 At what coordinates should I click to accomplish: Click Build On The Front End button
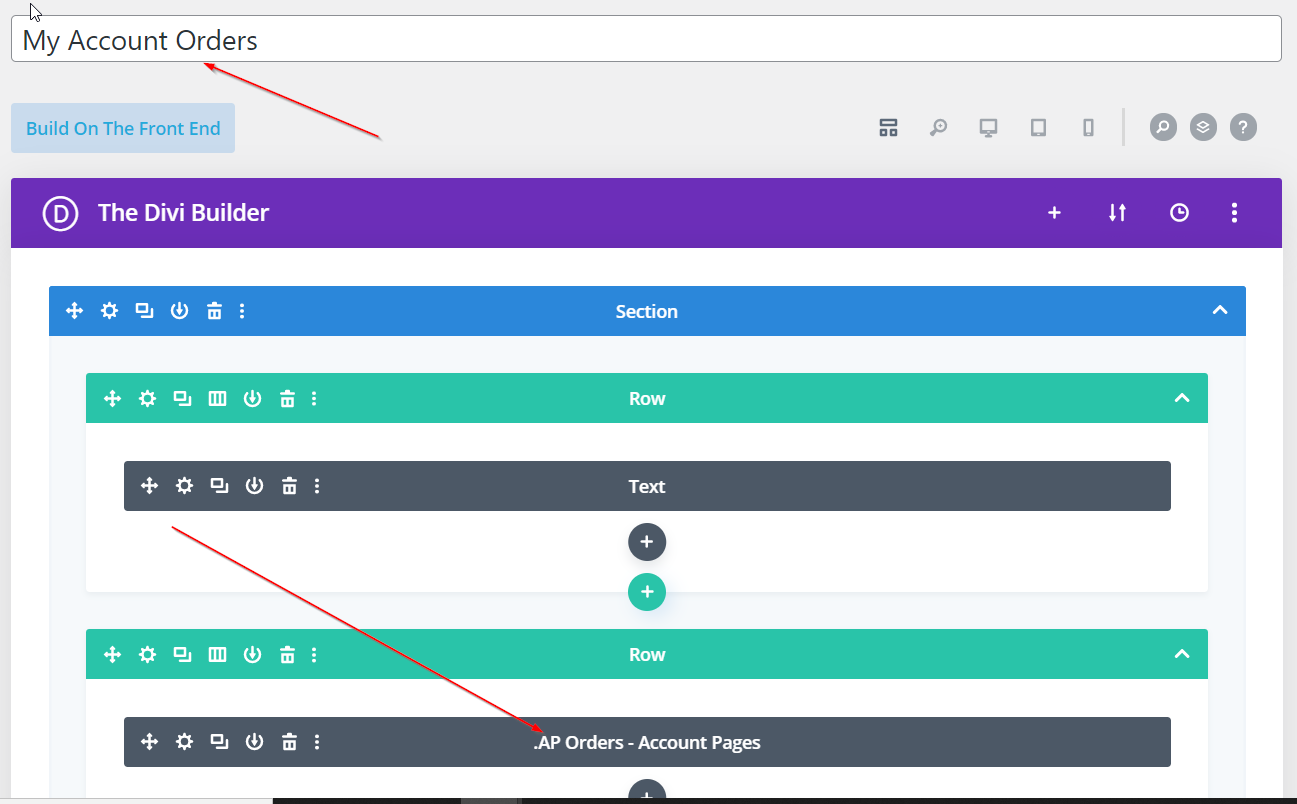123,128
